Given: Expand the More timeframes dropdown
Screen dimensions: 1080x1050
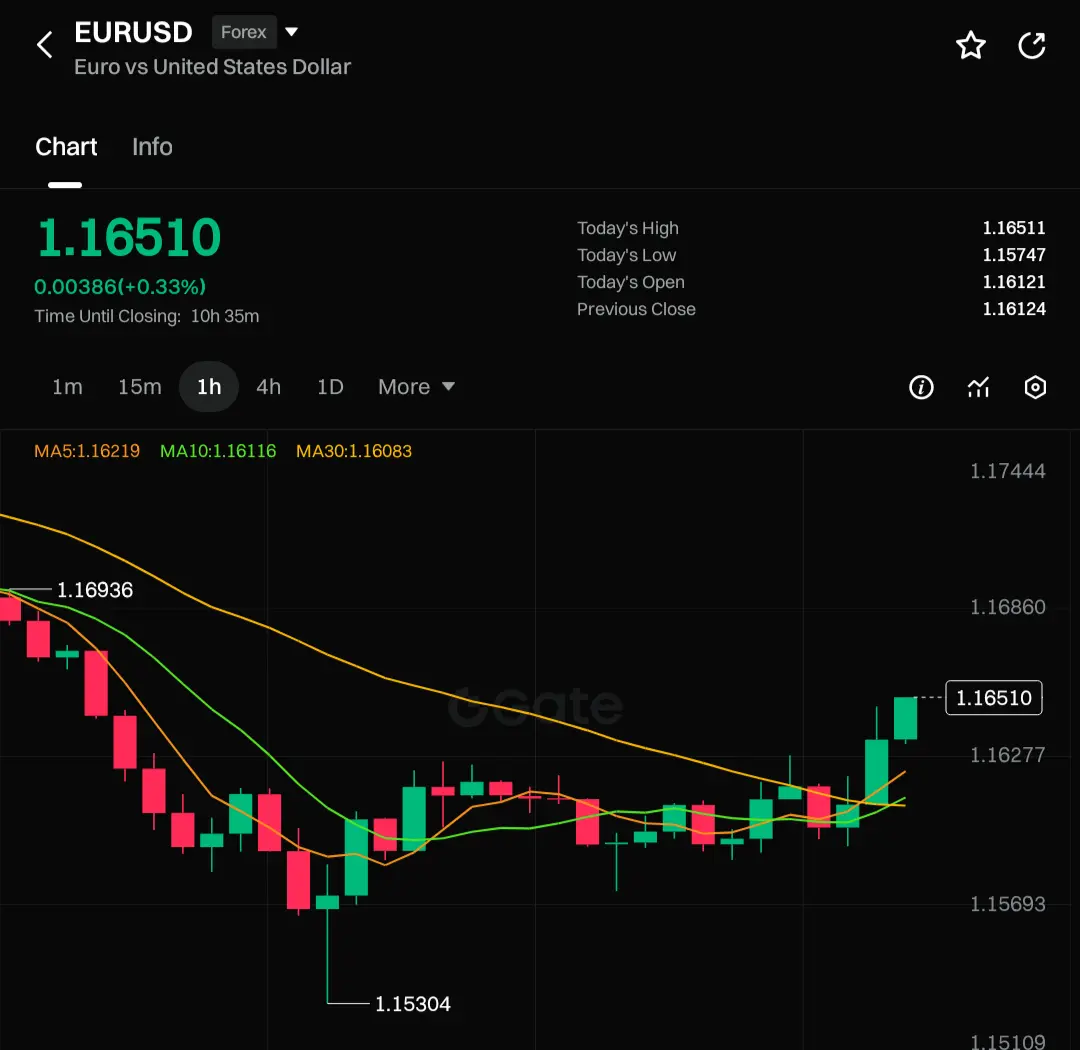Looking at the screenshot, I should click(x=416, y=387).
